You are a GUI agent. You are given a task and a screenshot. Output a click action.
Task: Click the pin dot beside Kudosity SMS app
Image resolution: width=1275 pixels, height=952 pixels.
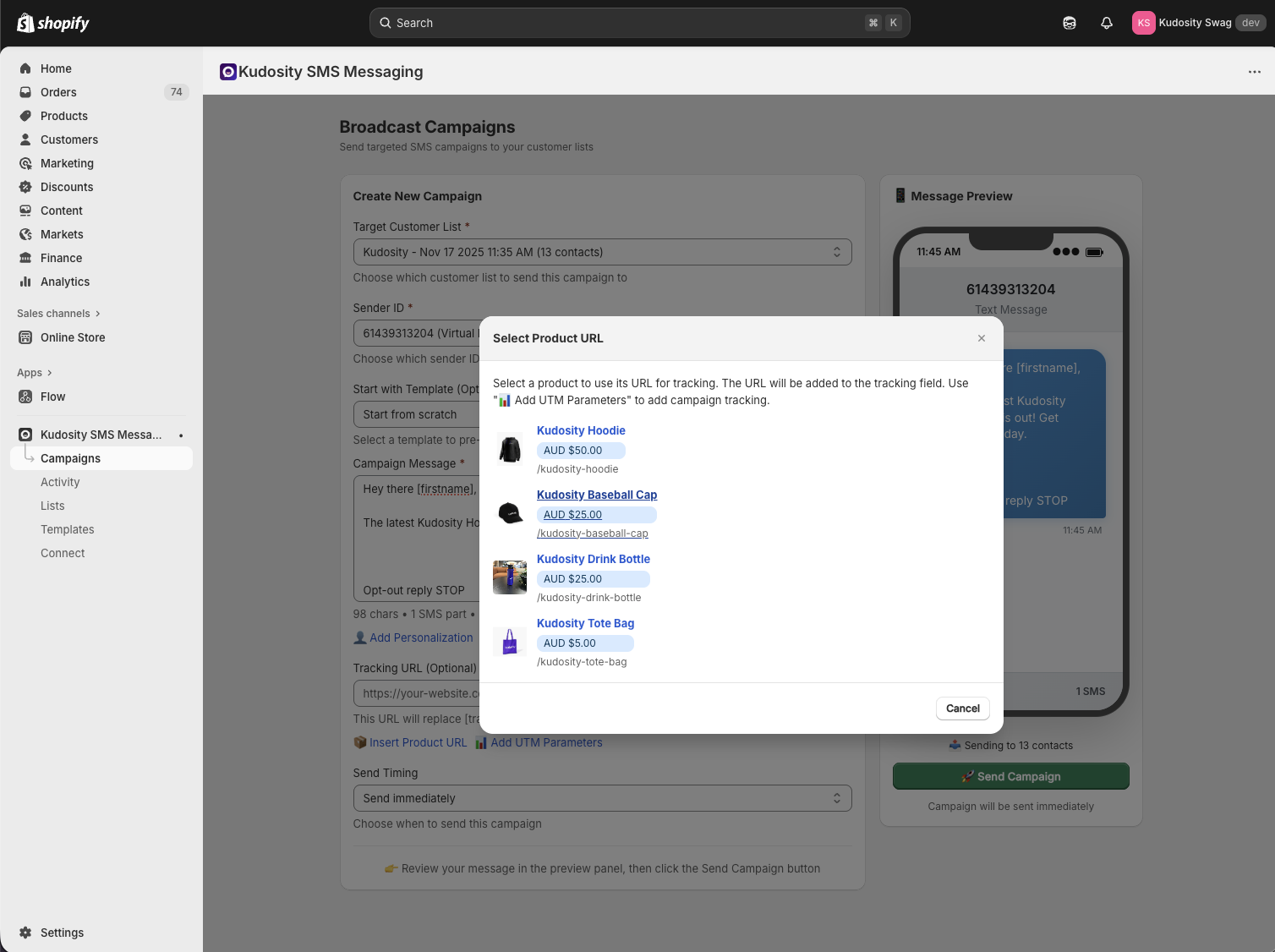pyautogui.click(x=181, y=435)
